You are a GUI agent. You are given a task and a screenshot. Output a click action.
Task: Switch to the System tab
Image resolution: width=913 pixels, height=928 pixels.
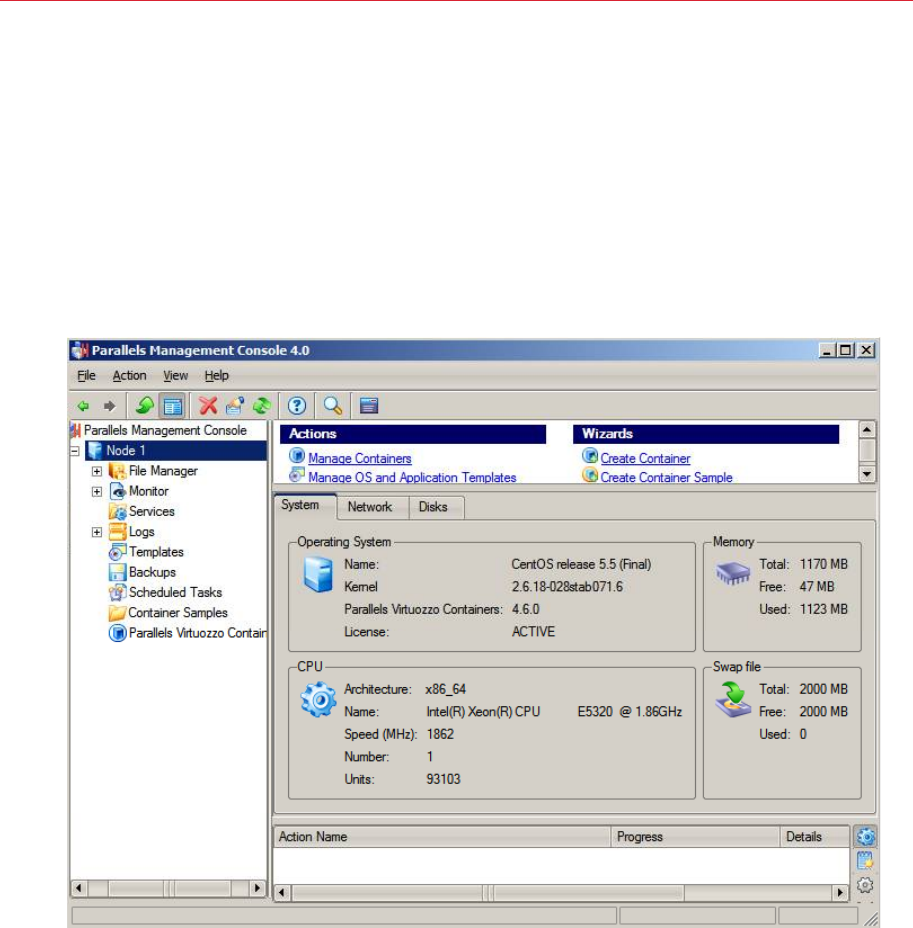pos(304,506)
